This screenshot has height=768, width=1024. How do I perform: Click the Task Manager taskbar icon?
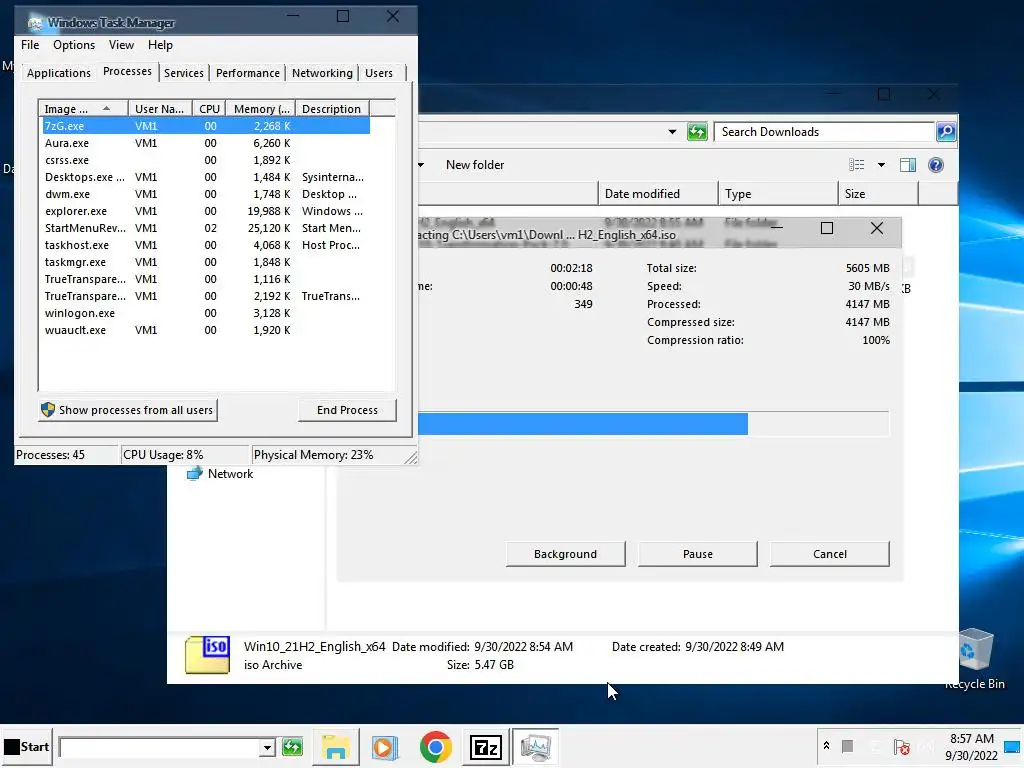click(536, 747)
